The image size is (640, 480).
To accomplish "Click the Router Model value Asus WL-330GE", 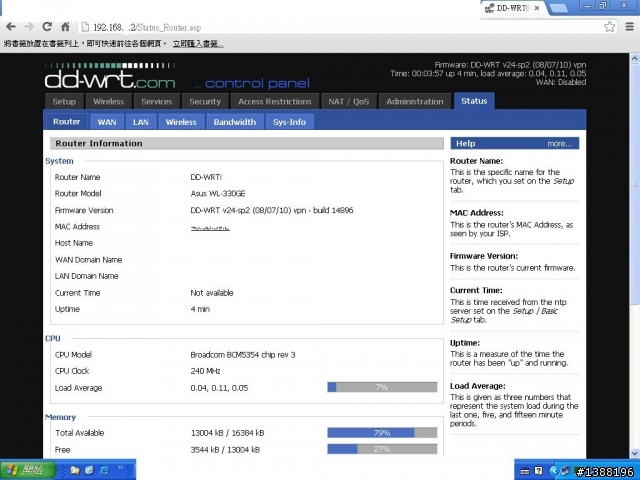I will point(218,193).
